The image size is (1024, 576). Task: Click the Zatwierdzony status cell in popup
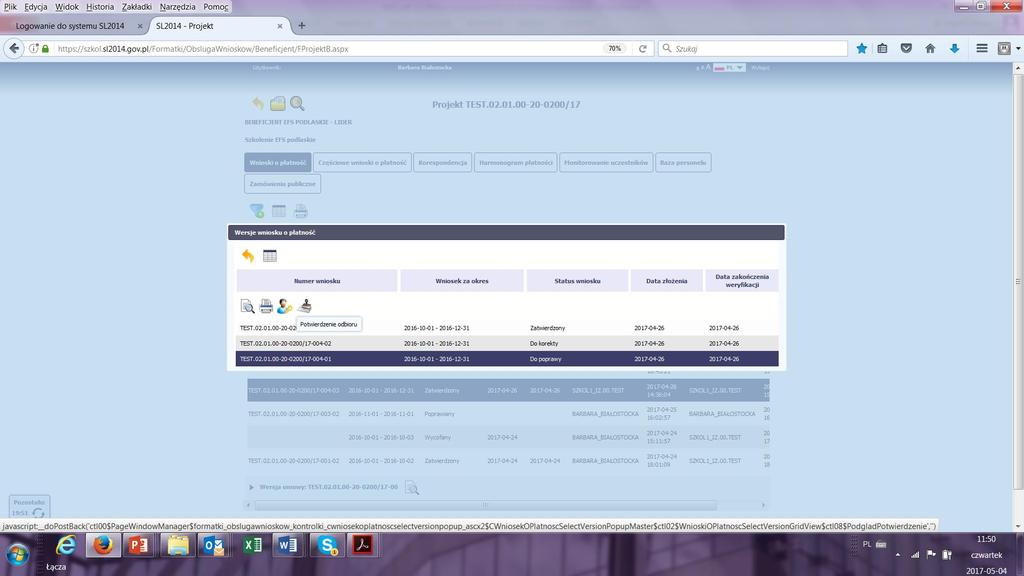point(547,328)
